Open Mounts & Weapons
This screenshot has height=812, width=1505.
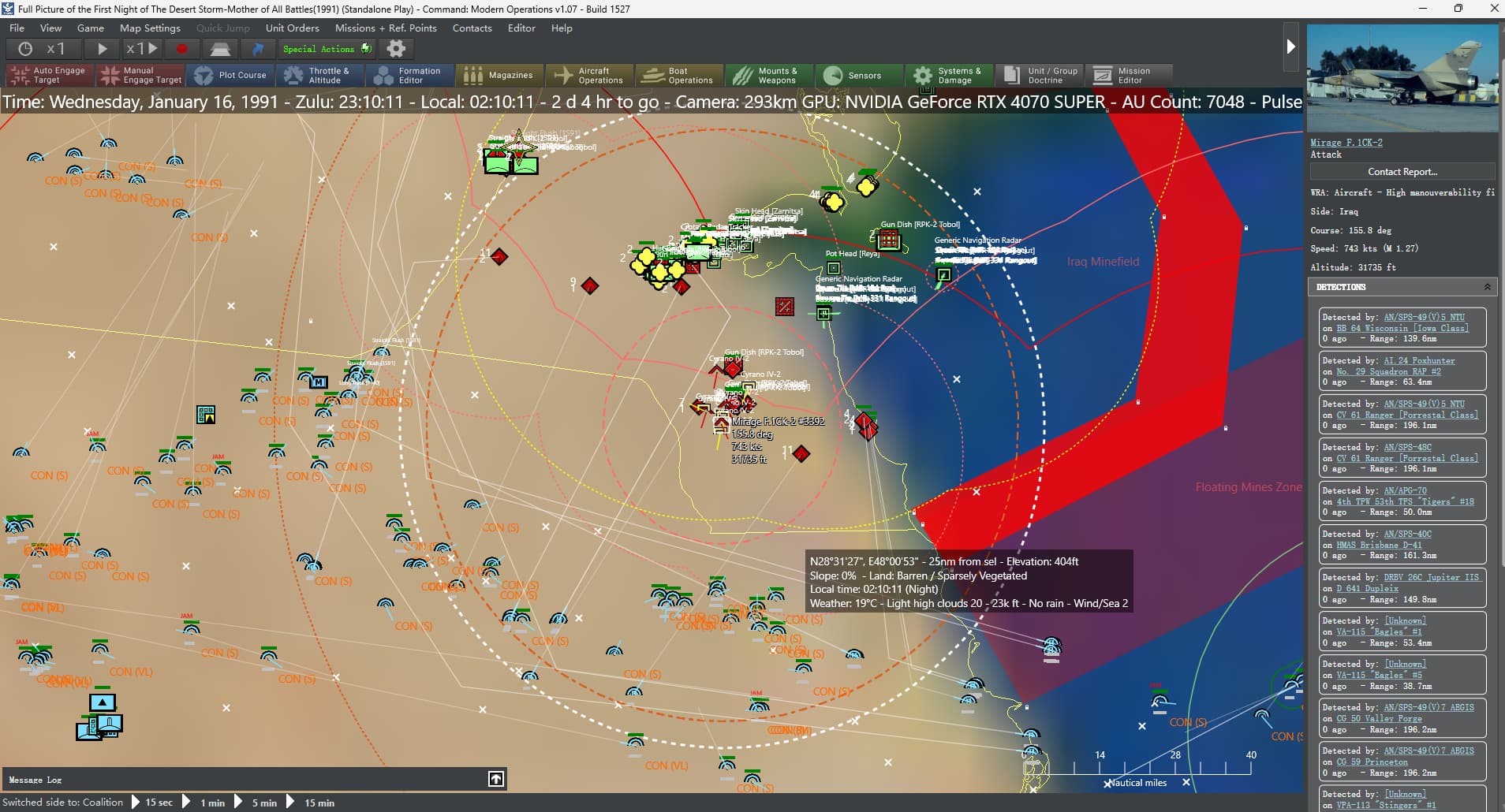(x=770, y=75)
